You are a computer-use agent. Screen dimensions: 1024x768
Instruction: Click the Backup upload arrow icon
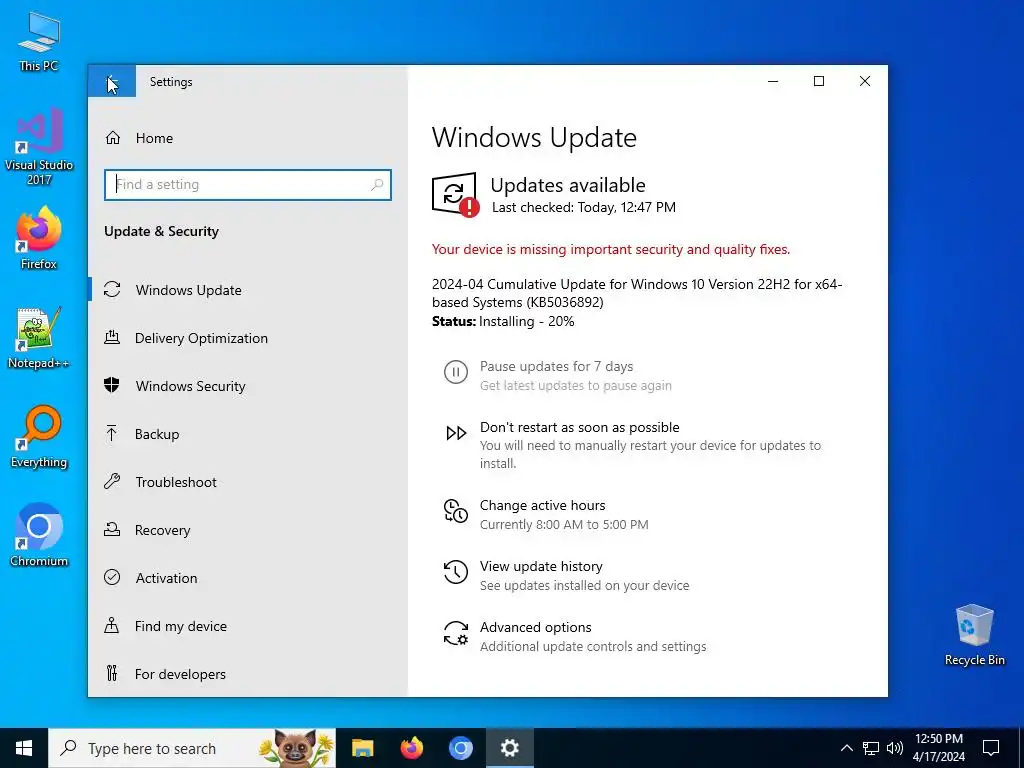point(112,434)
